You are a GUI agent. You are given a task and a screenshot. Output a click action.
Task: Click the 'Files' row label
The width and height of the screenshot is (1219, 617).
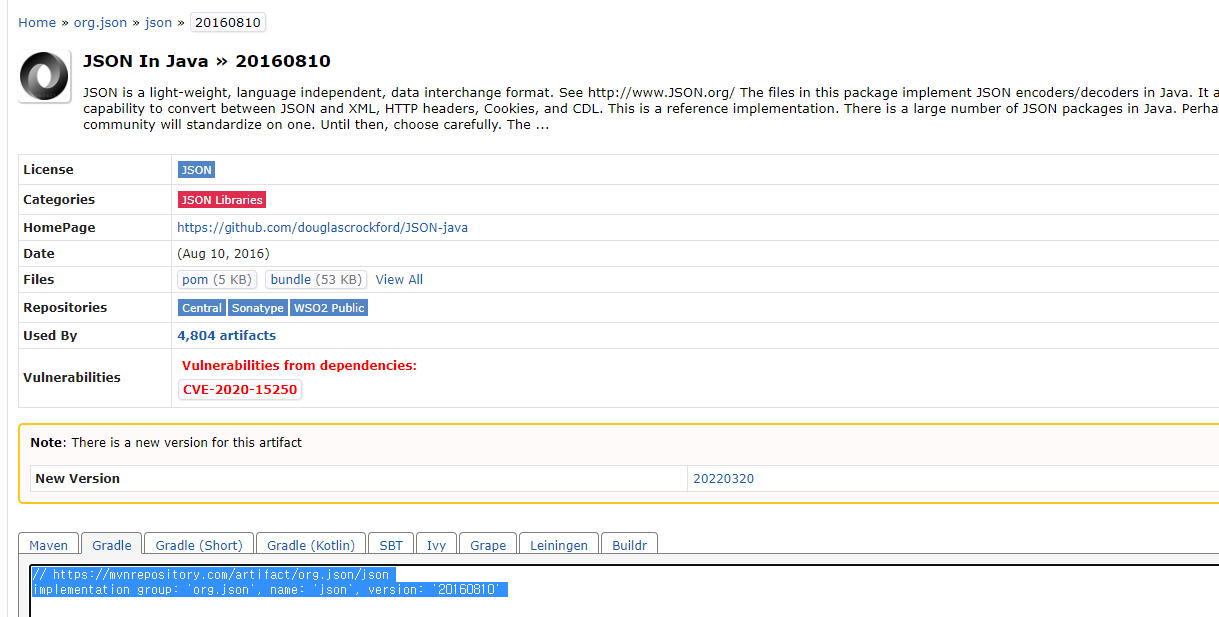coord(39,280)
